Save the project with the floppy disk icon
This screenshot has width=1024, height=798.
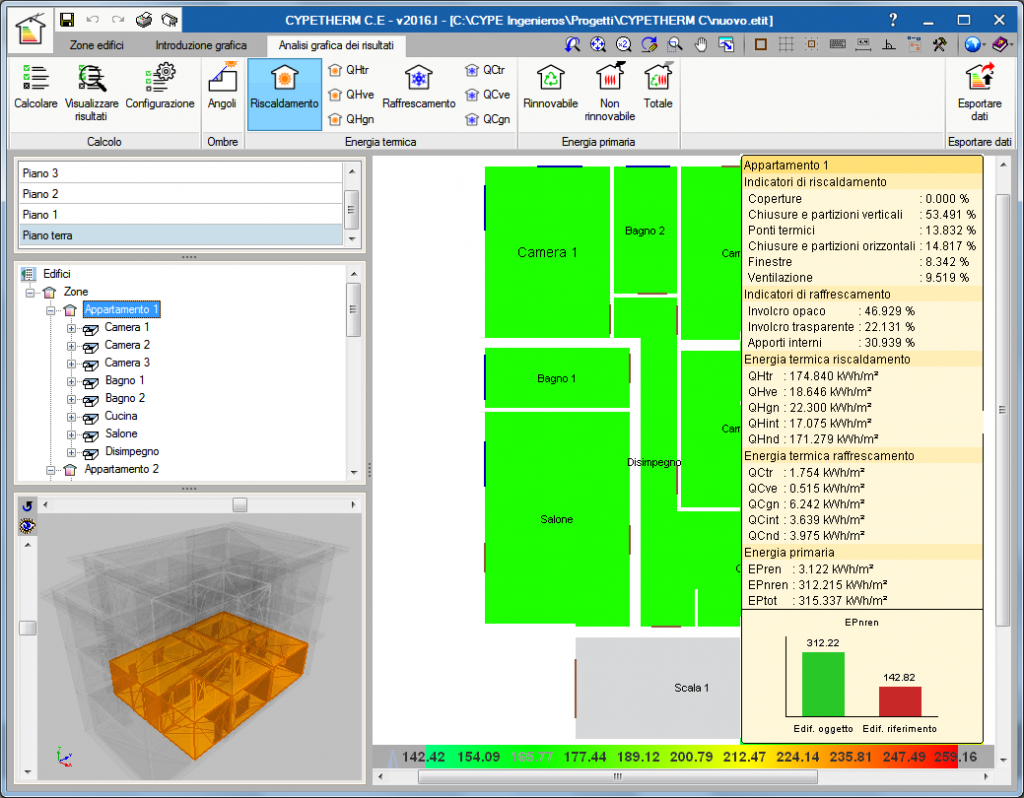(x=66, y=20)
